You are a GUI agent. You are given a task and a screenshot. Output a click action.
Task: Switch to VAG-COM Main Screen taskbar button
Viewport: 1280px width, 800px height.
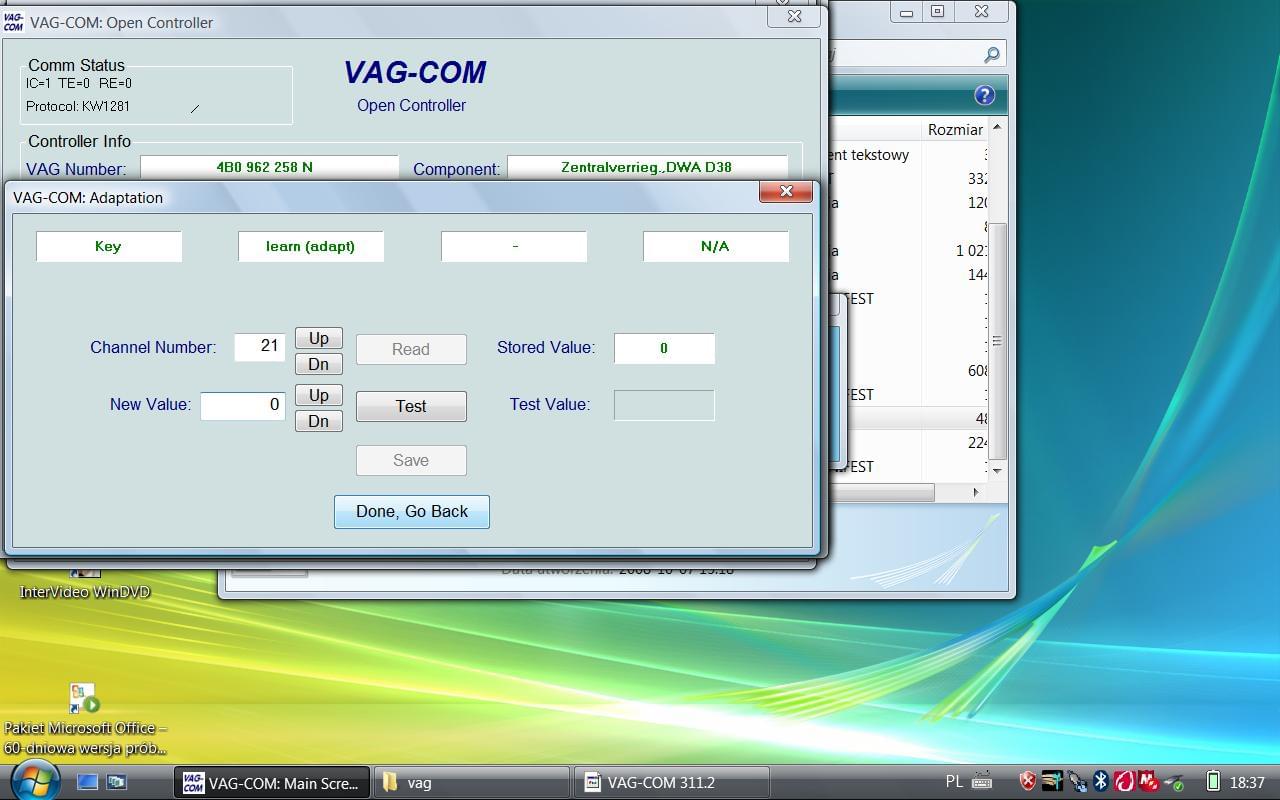pyautogui.click(x=272, y=783)
